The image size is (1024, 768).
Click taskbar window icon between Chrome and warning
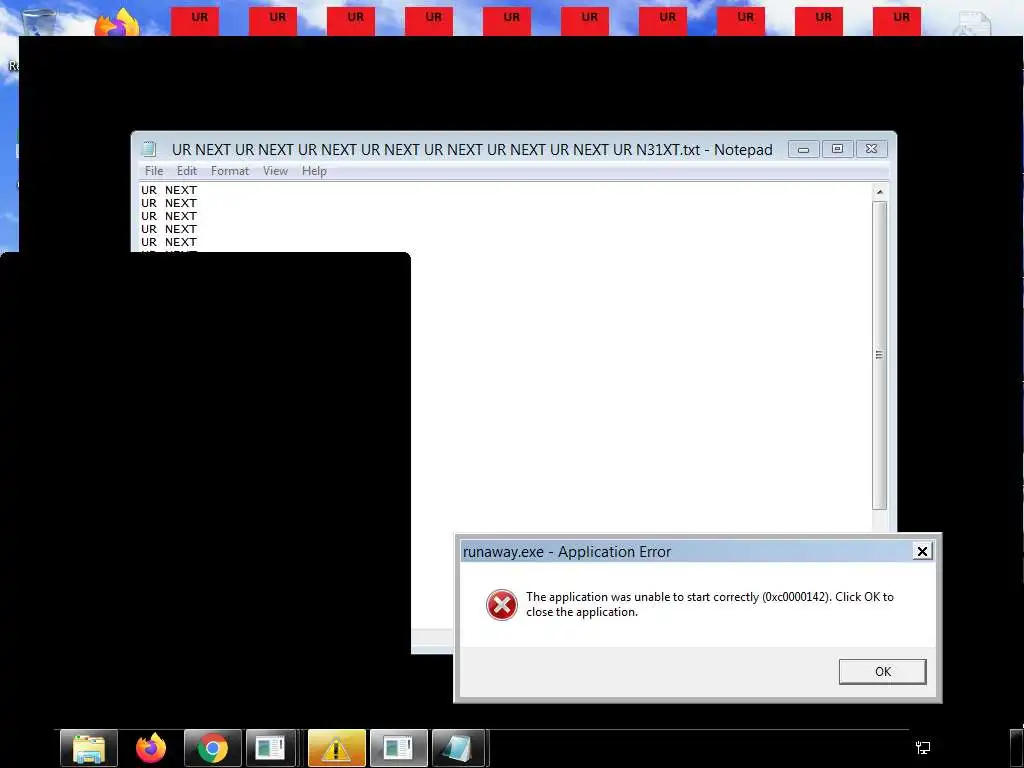tap(270, 748)
